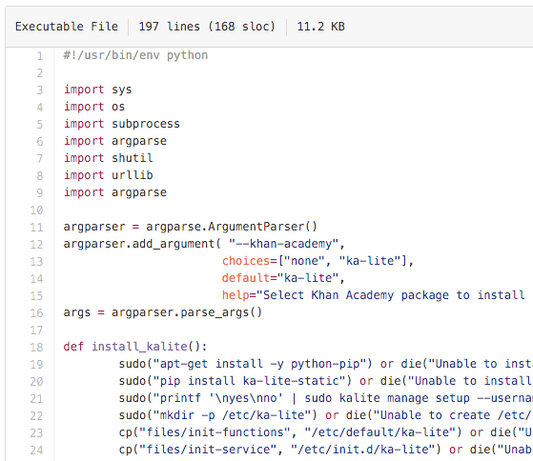Click the '197 lines (168 sloc)' text
The width and height of the screenshot is (533, 461).
coord(207,27)
